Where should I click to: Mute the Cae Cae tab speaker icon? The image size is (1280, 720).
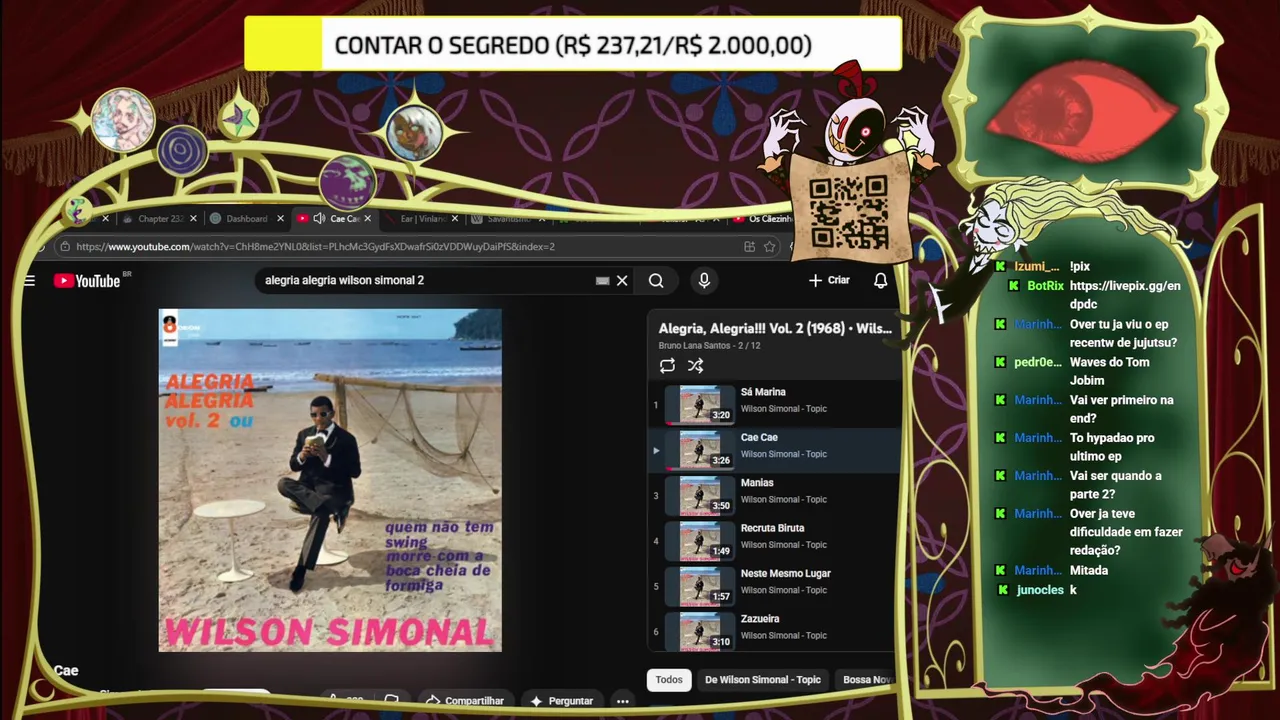coord(319,219)
